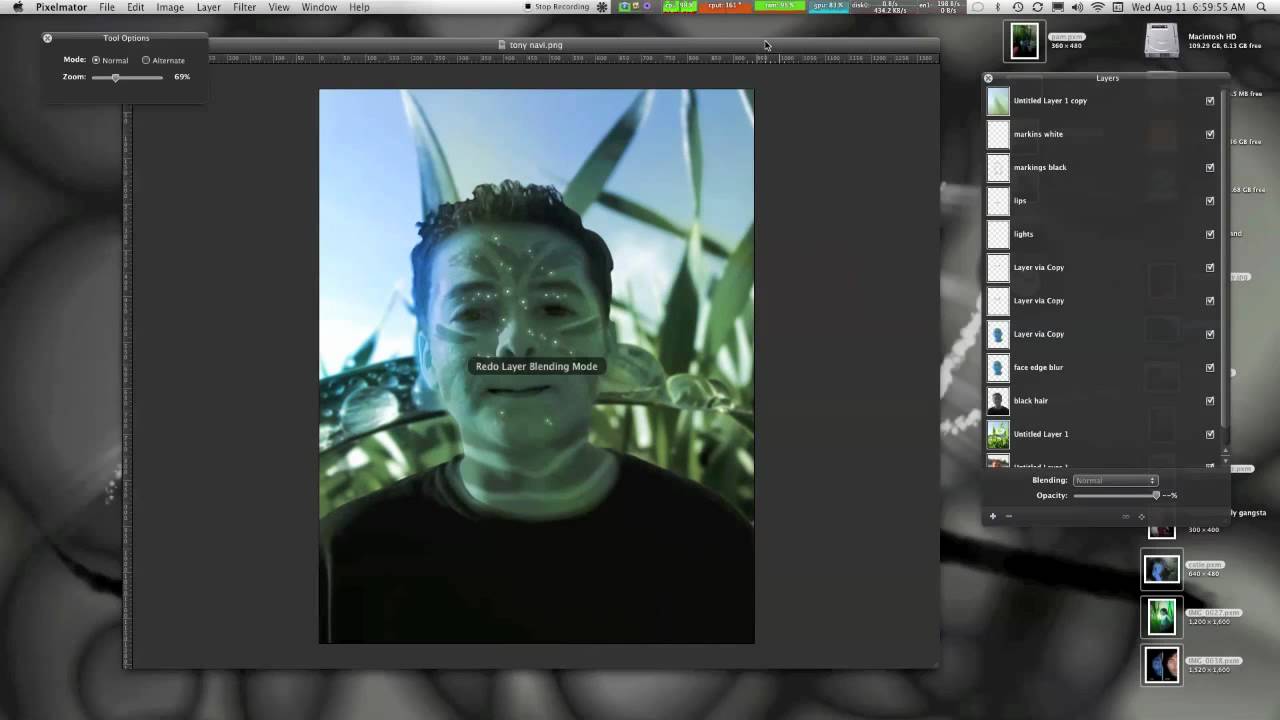Toggle visibility of black hair layer
Screen dimensions: 1280x720
(1210, 401)
